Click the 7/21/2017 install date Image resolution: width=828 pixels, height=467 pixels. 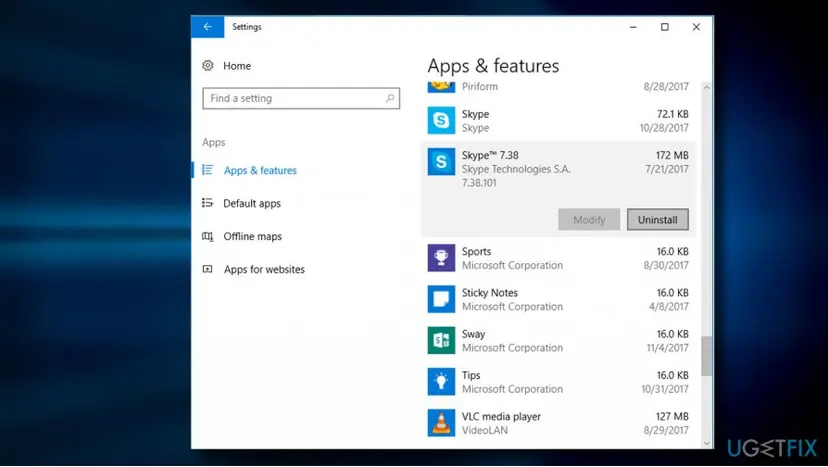[x=667, y=169]
